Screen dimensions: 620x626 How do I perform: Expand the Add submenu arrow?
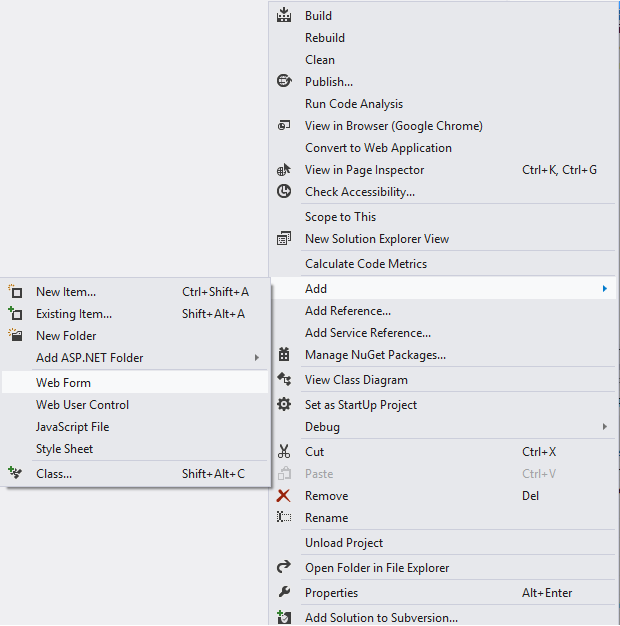tap(605, 288)
